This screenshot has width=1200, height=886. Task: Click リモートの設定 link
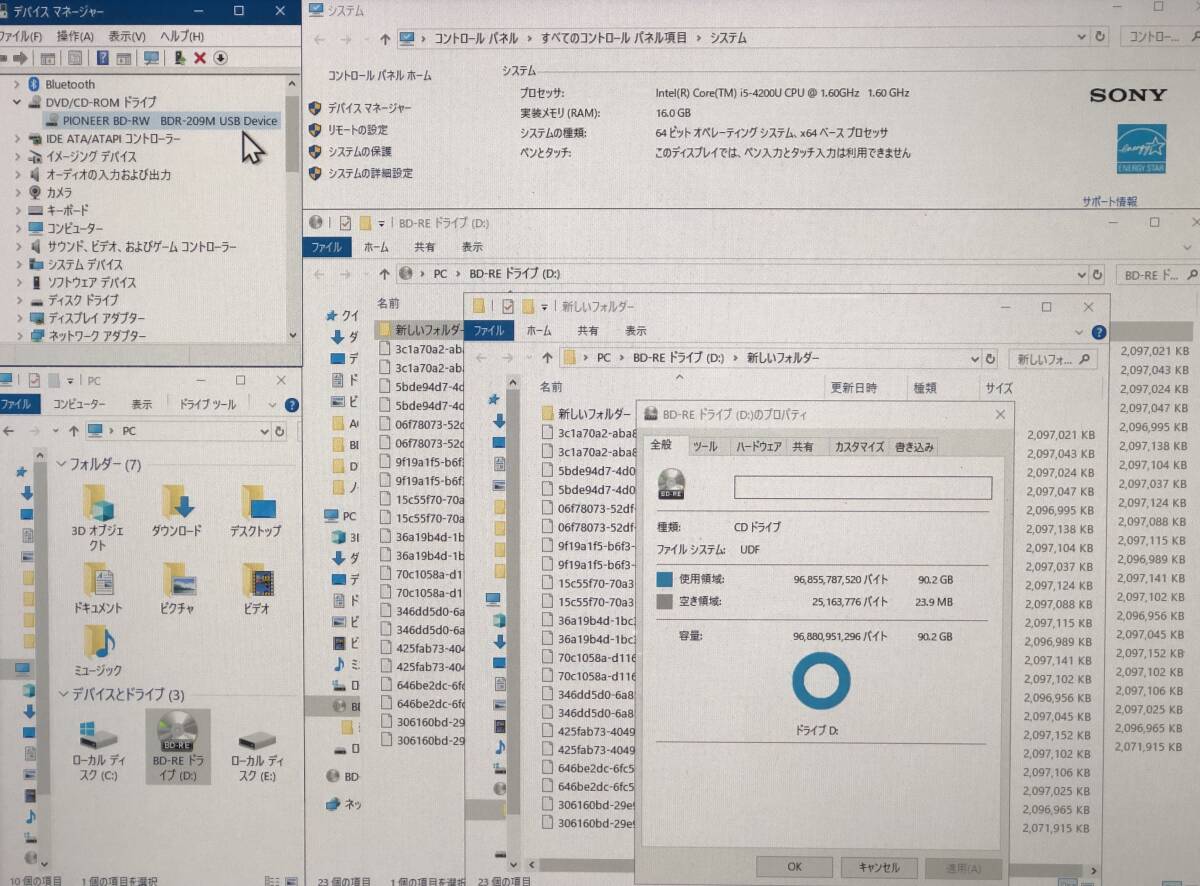click(x=358, y=130)
